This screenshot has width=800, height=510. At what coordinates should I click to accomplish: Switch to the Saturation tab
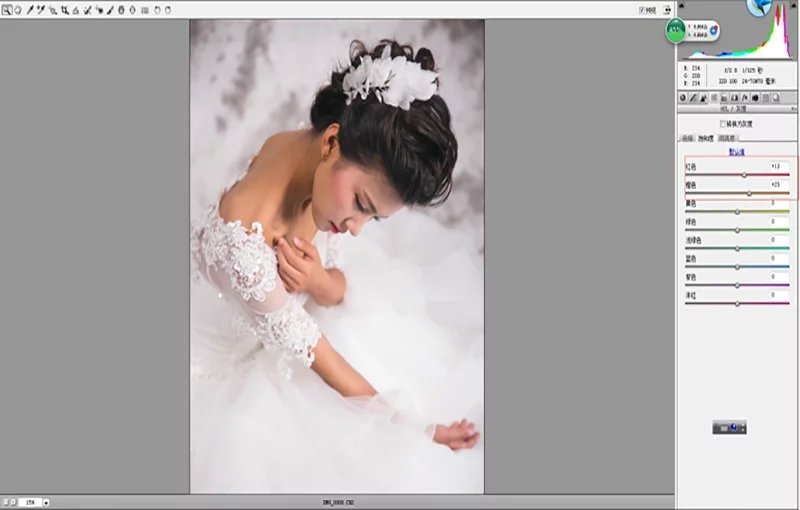[706, 138]
